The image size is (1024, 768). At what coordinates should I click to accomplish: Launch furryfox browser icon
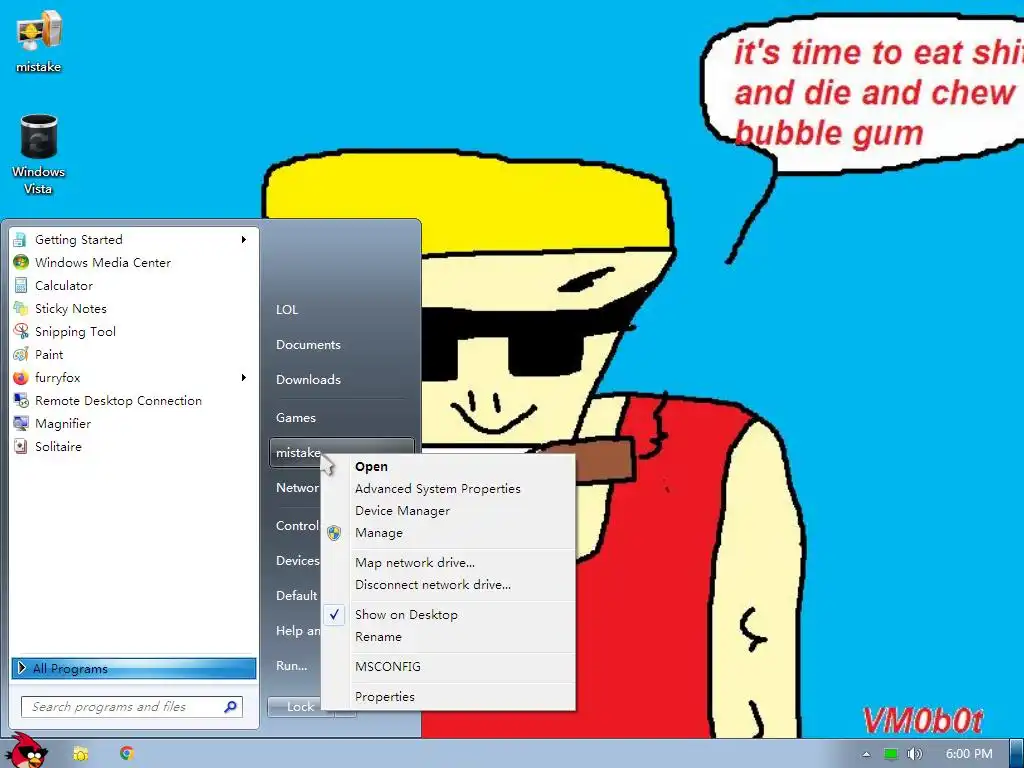click(21, 377)
